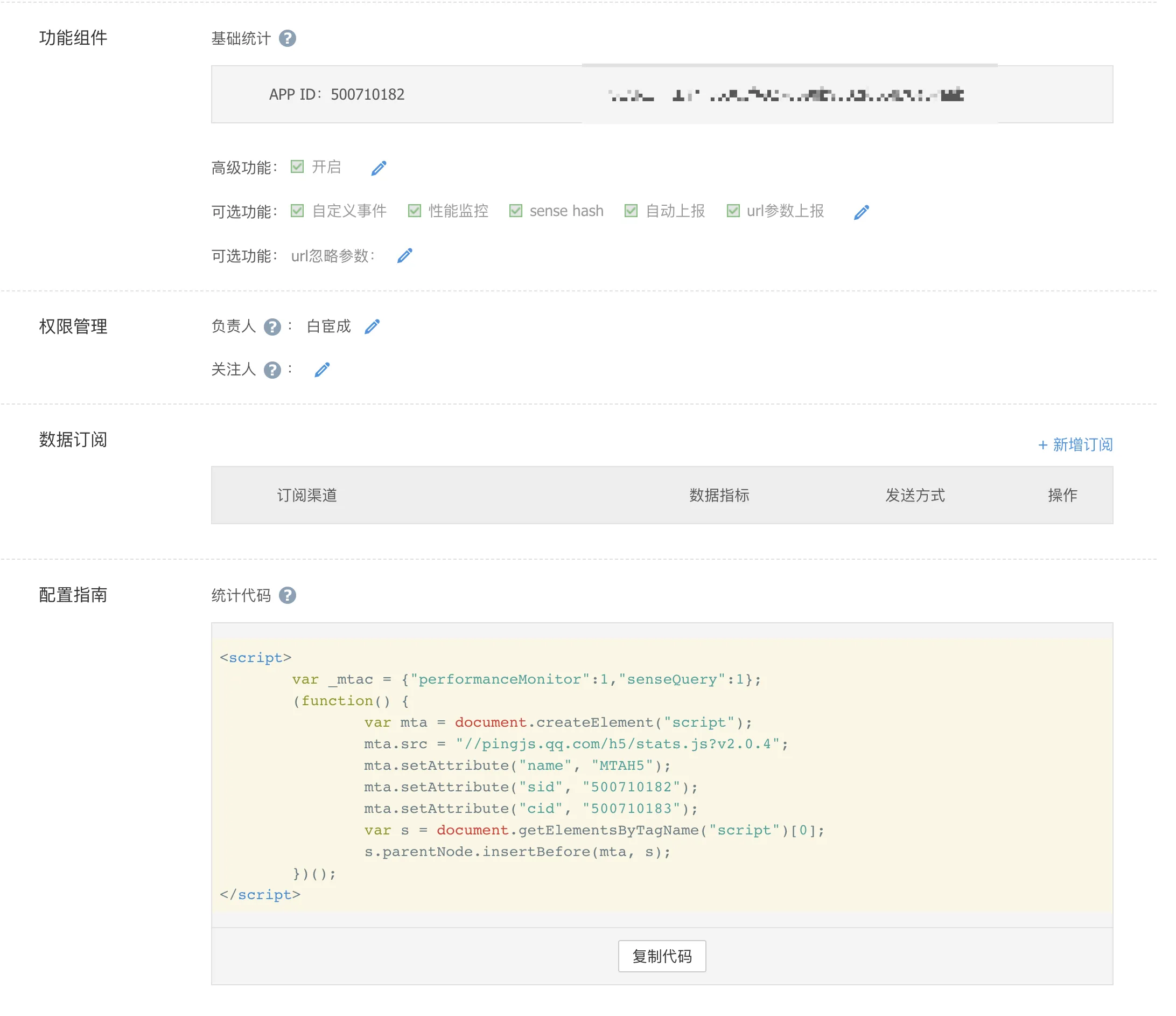The width and height of the screenshot is (1176, 1016).
Task: Open help icon next to 统计代码
Action: click(x=287, y=595)
